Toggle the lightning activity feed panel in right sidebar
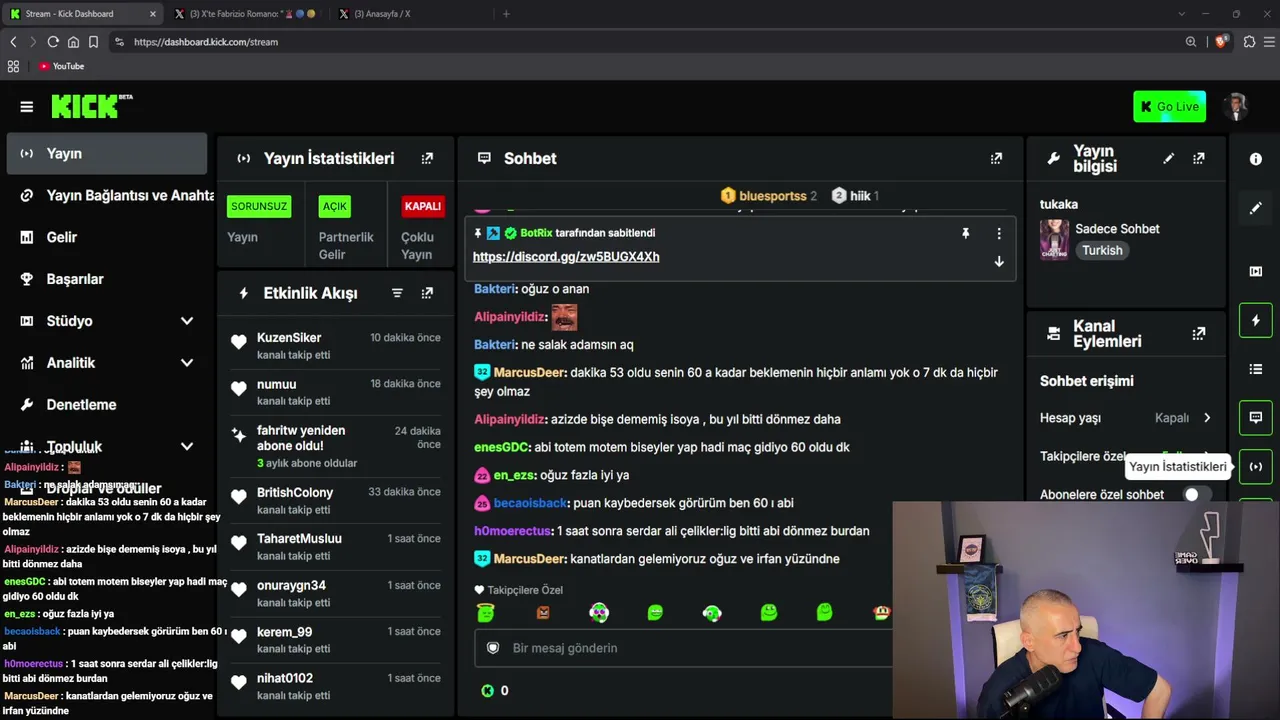This screenshot has height=720, width=1280. pos(1256,320)
